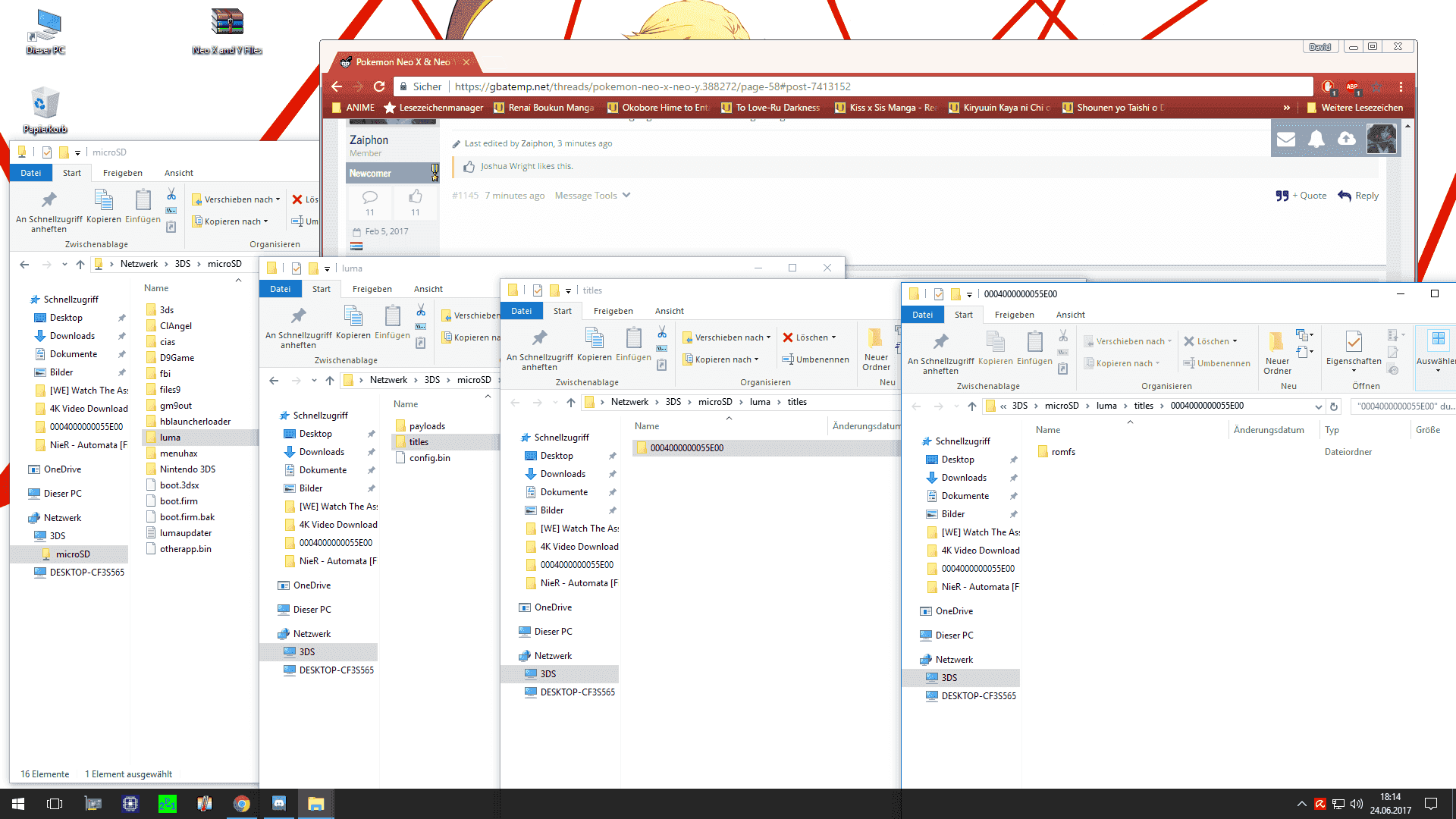
Task: Click Umbenennen in the titles window ribbon
Action: click(x=815, y=359)
